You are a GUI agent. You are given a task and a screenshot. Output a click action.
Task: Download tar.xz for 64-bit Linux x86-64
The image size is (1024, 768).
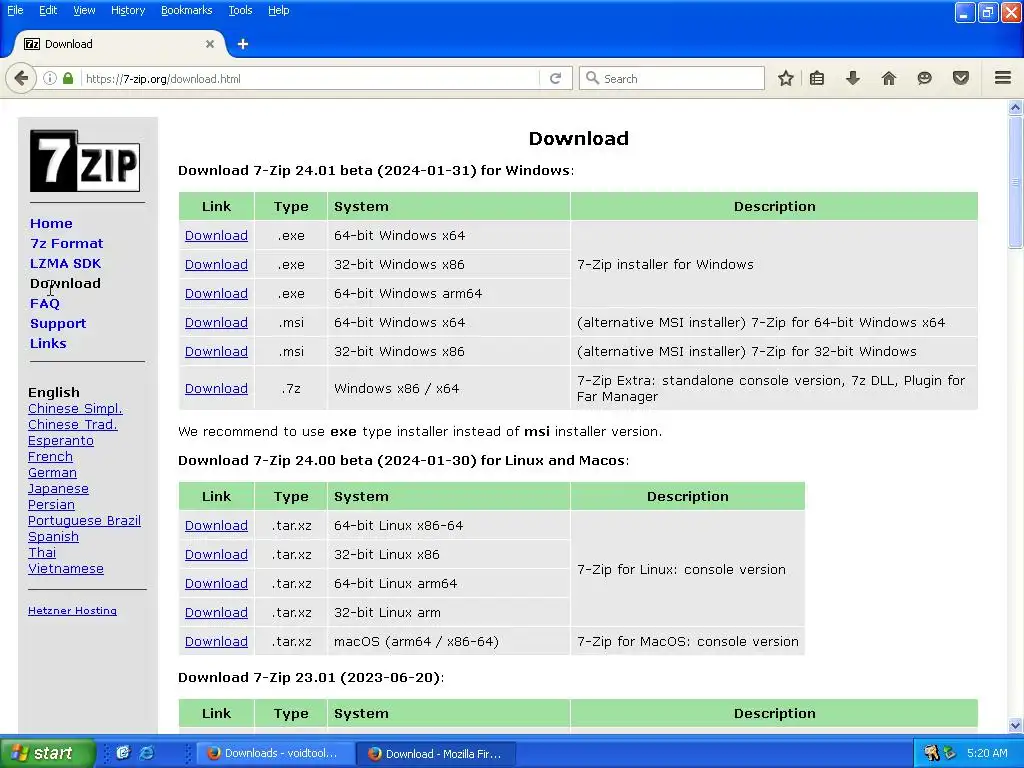click(216, 526)
